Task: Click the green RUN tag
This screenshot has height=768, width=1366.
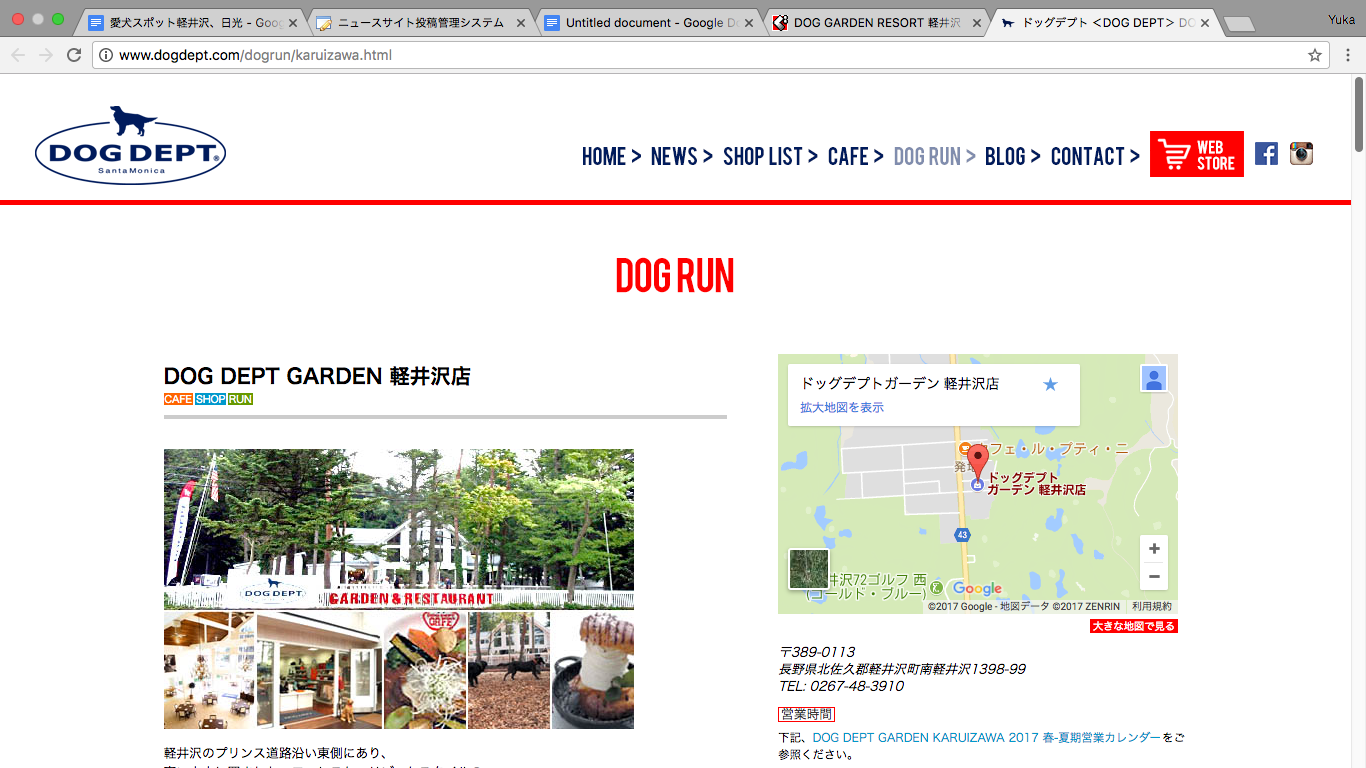Action: coord(240,399)
